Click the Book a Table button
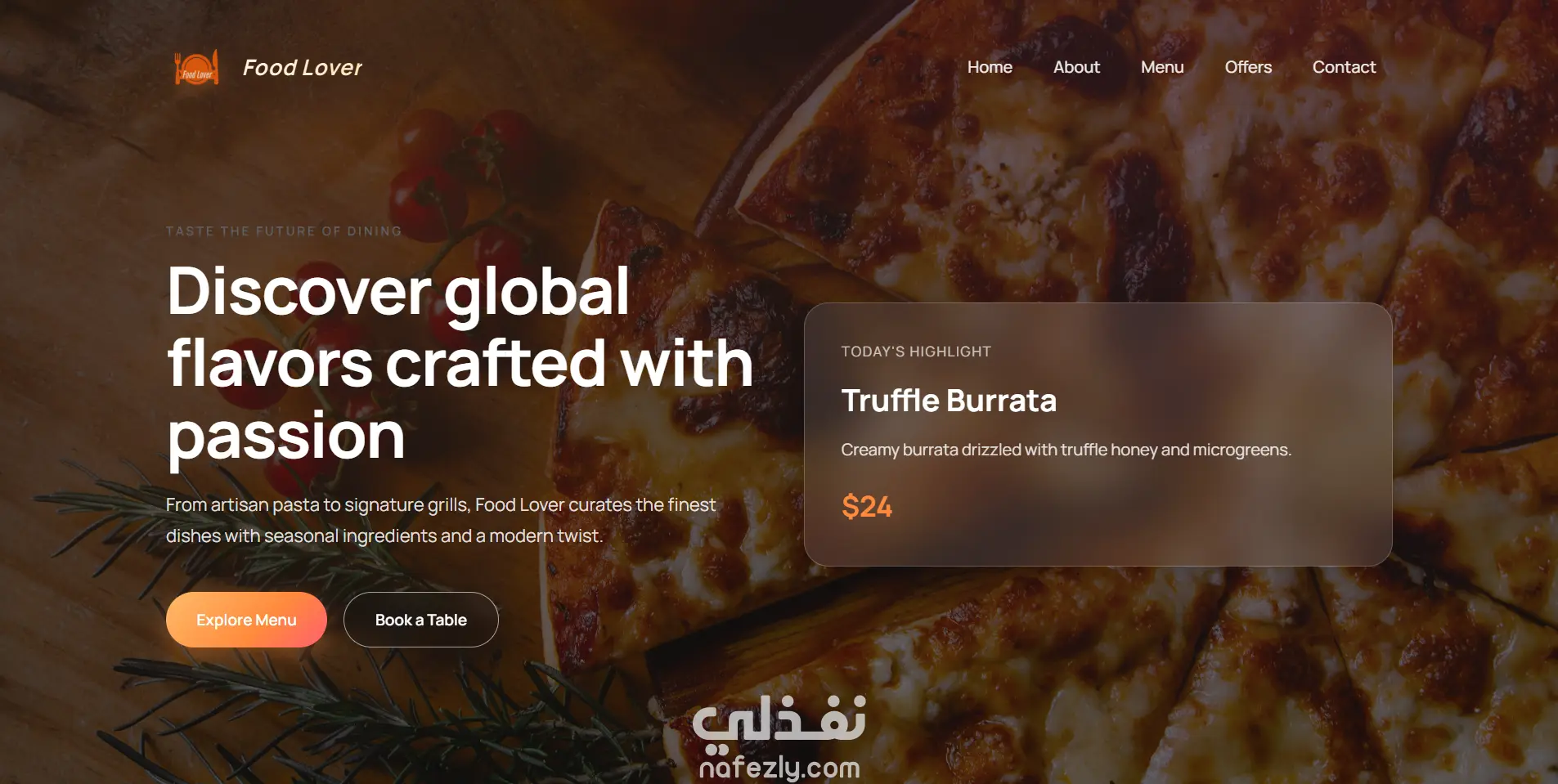1558x784 pixels. [x=421, y=620]
